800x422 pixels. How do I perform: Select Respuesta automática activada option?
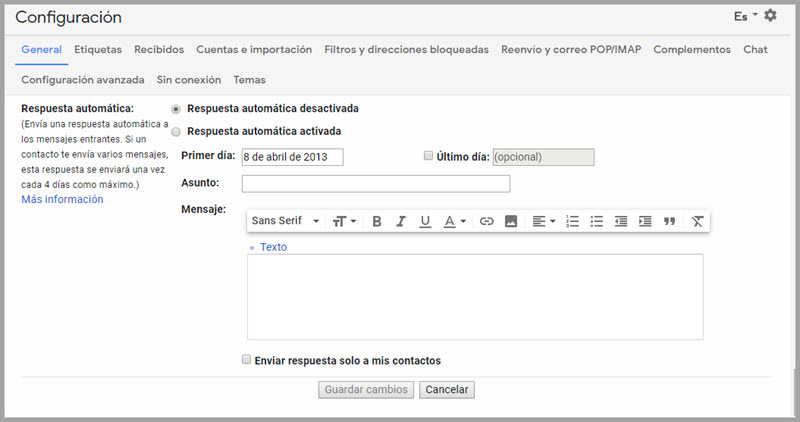coord(177,131)
